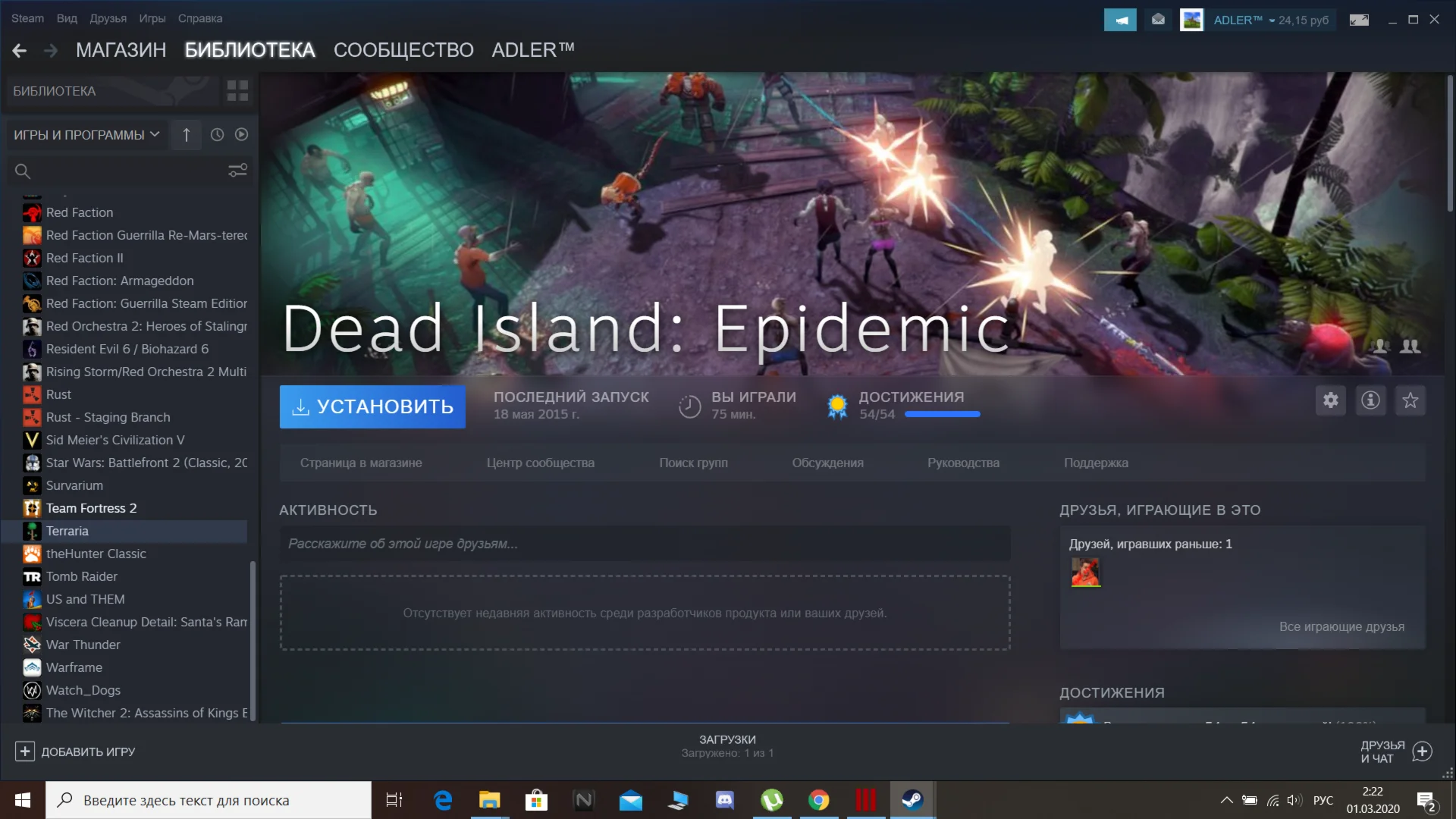Screen dimensions: 1456x819
Task: Open the МАГАЗИН menu item
Action: point(121,50)
